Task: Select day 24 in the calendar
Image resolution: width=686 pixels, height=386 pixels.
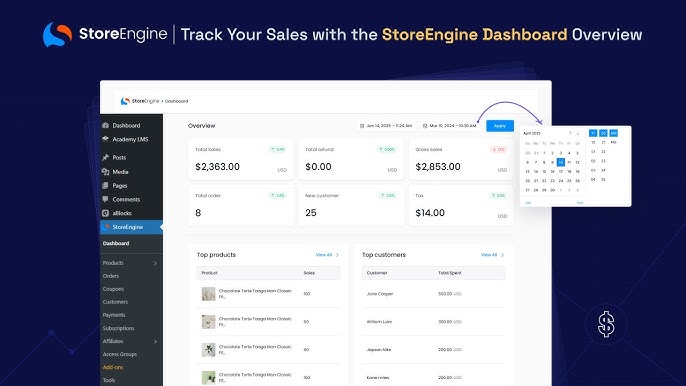Action: (560, 181)
